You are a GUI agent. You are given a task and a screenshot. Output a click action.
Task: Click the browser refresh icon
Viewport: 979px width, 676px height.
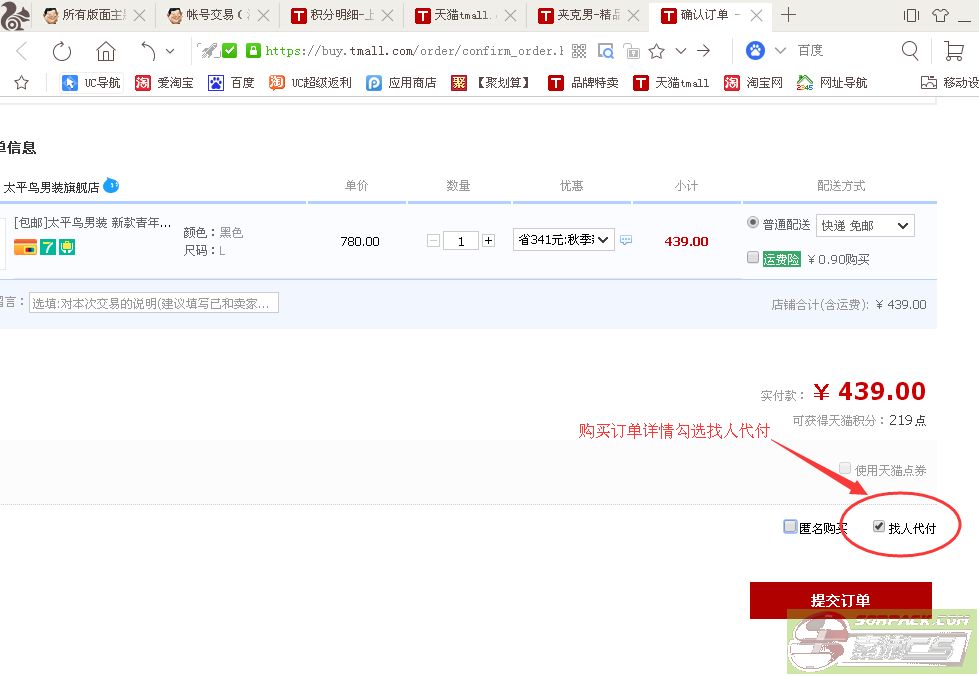coord(62,51)
